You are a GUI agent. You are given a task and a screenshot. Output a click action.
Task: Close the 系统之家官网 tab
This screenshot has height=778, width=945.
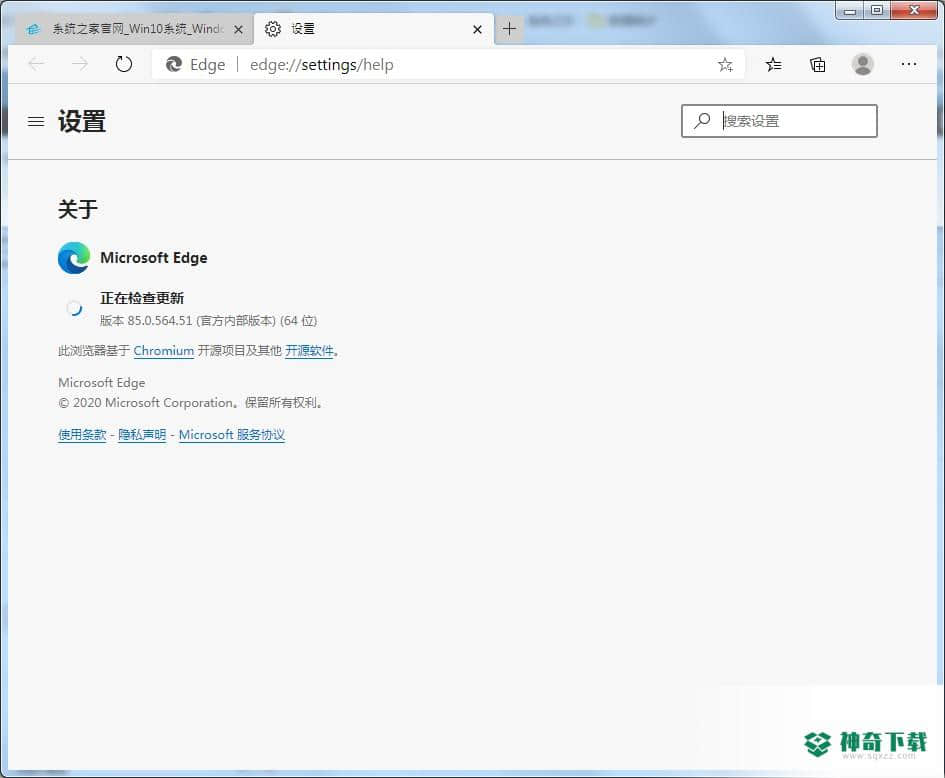[x=239, y=29]
